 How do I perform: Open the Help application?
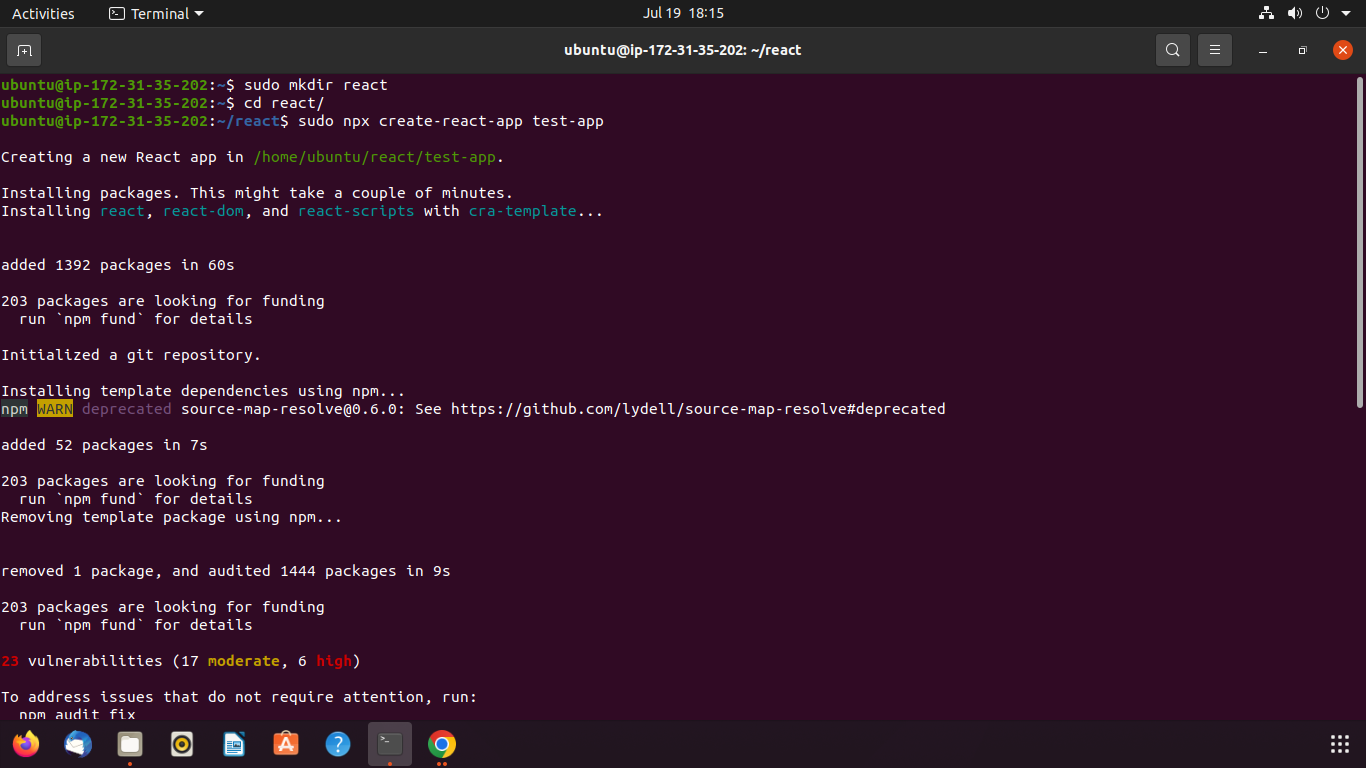click(x=338, y=744)
